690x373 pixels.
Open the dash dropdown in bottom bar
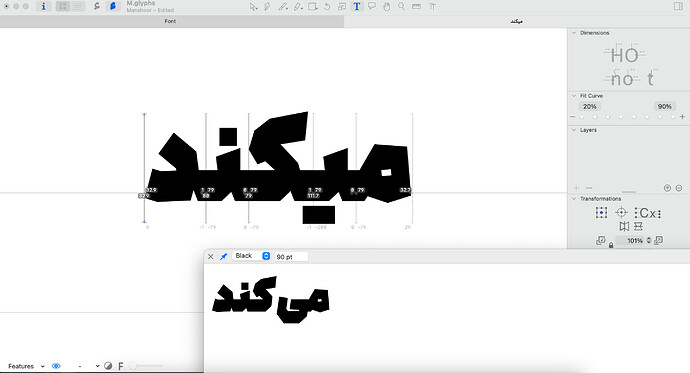pyautogui.click(x=88, y=366)
